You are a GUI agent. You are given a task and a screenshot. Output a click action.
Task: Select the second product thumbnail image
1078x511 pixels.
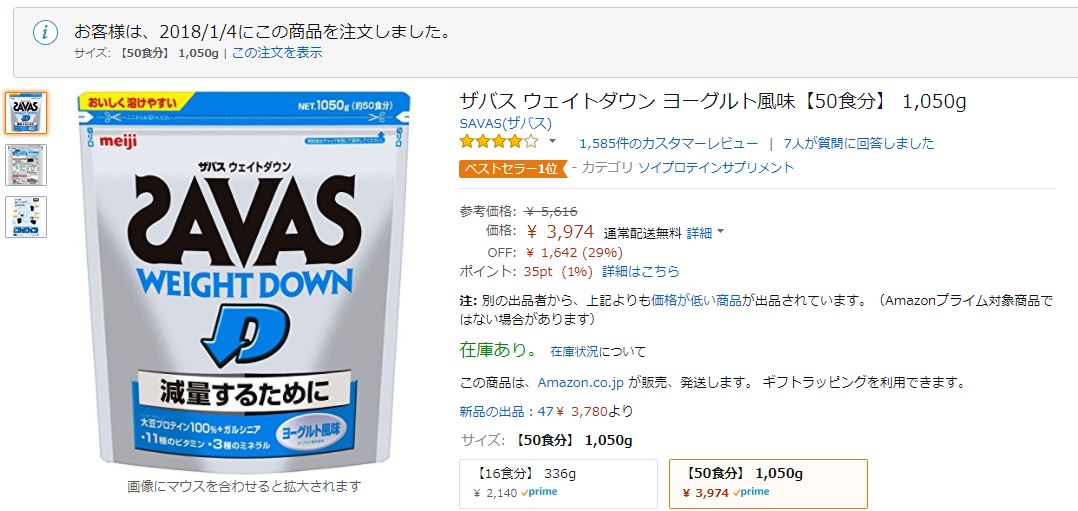tap(26, 165)
